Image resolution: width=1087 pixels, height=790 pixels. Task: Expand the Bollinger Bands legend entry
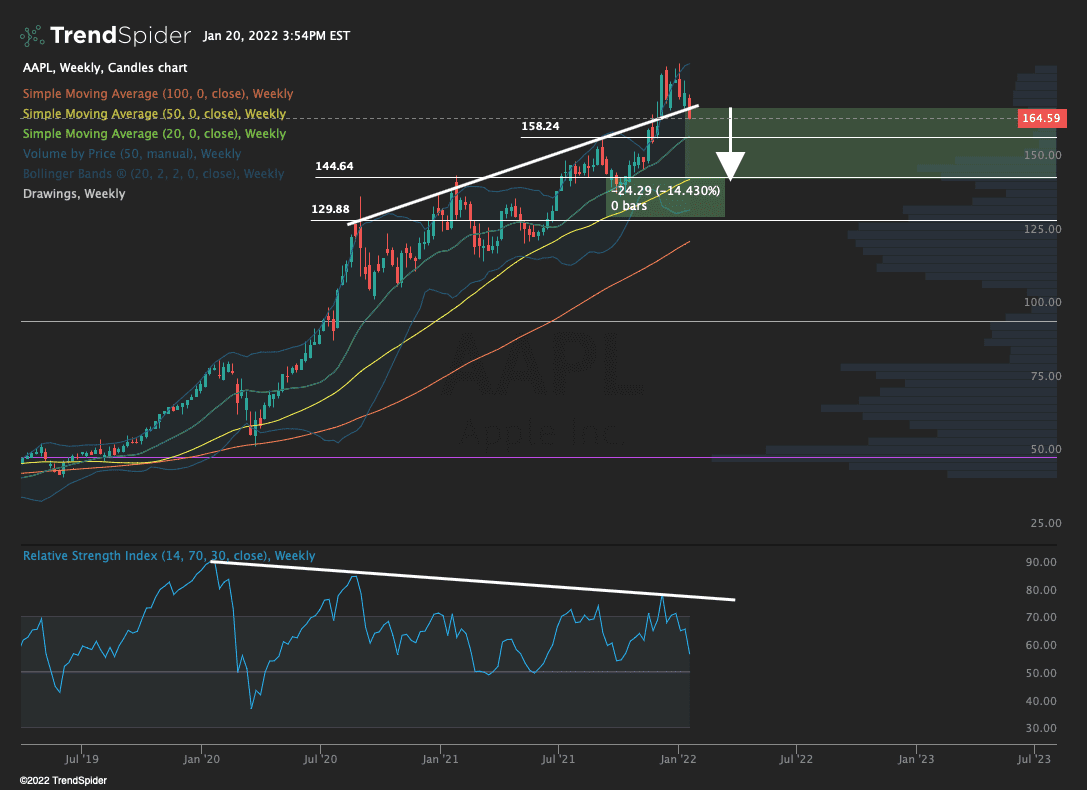tap(153, 174)
